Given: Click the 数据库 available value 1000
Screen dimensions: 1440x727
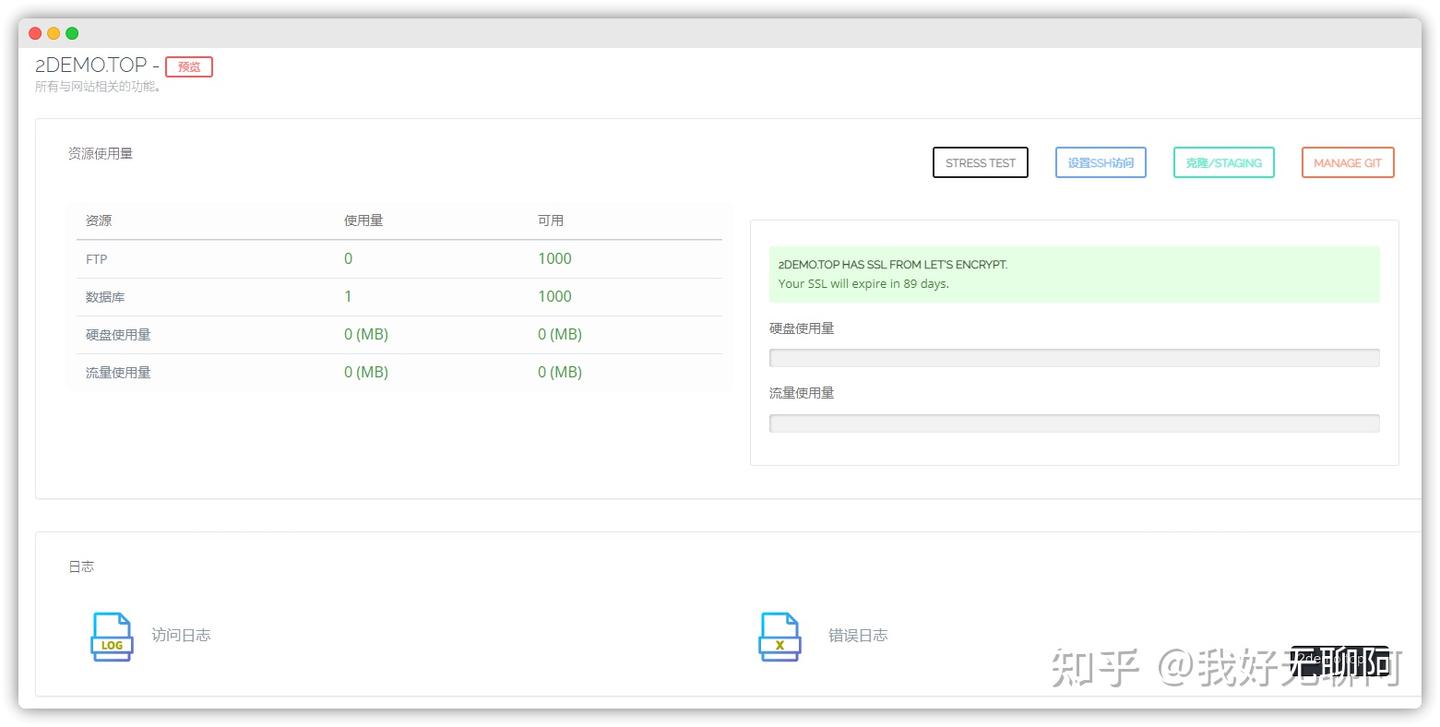Looking at the screenshot, I should pyautogui.click(x=555, y=297).
